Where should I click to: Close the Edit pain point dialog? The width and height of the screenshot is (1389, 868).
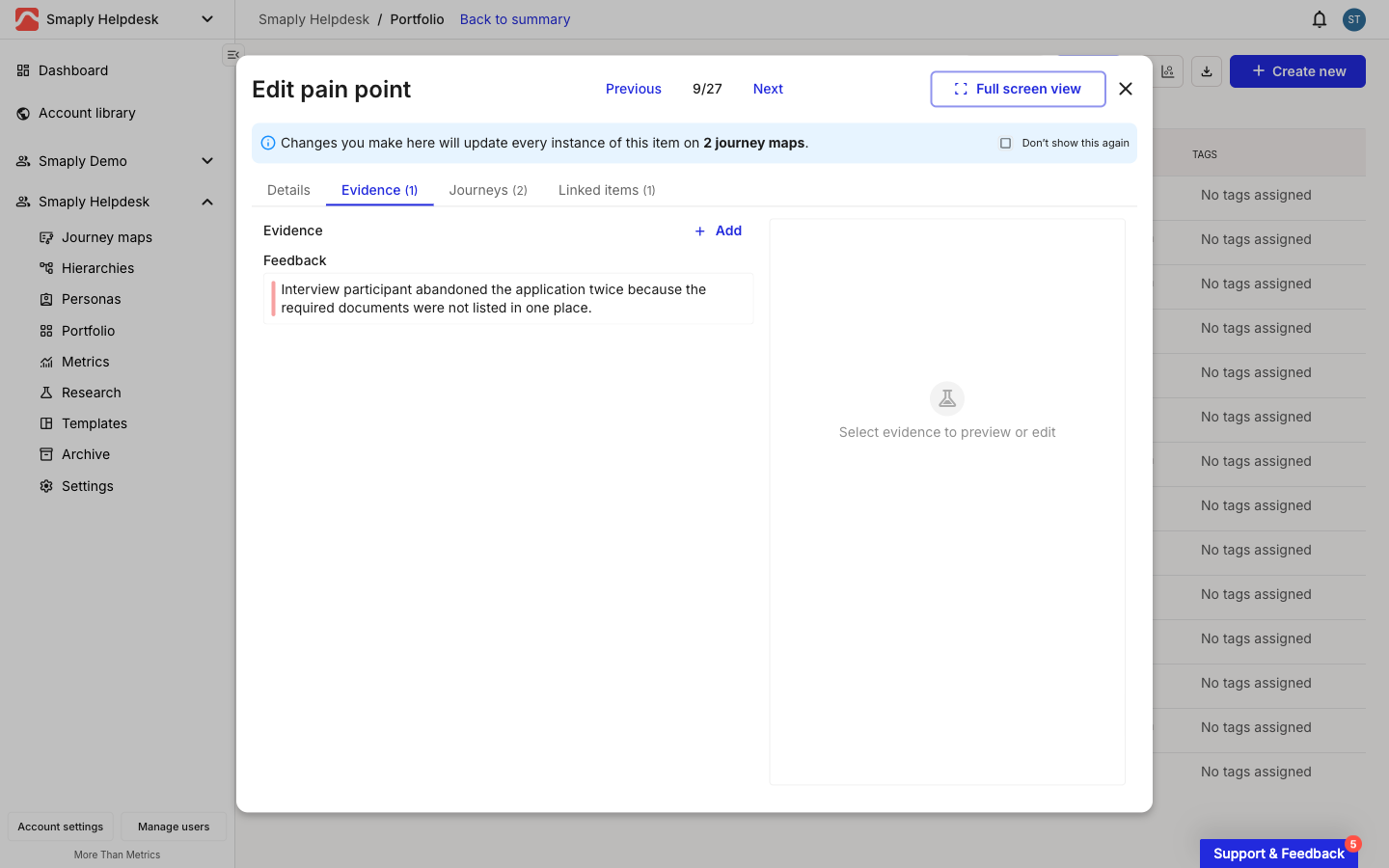[x=1126, y=89]
